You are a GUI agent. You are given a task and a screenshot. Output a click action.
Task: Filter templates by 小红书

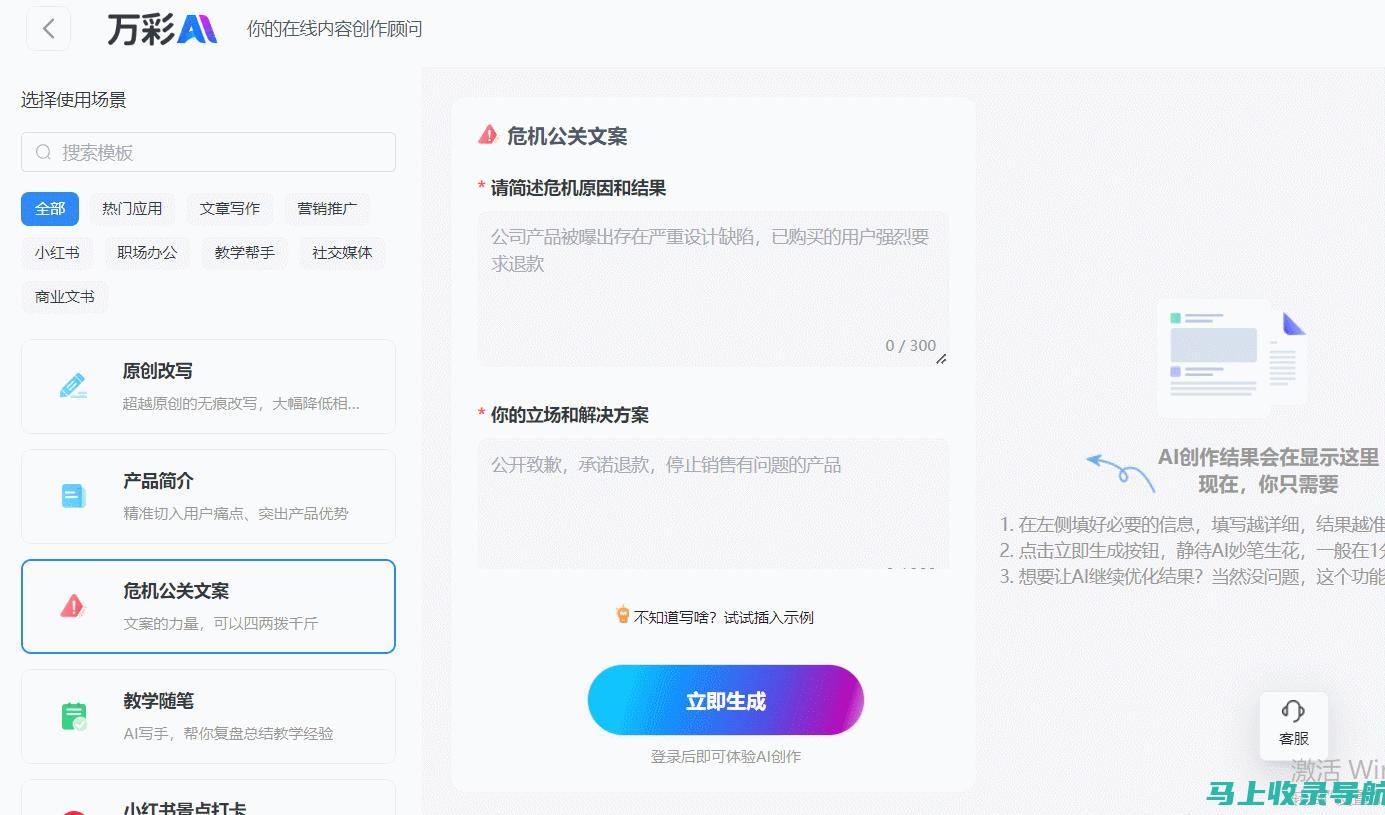(x=57, y=252)
